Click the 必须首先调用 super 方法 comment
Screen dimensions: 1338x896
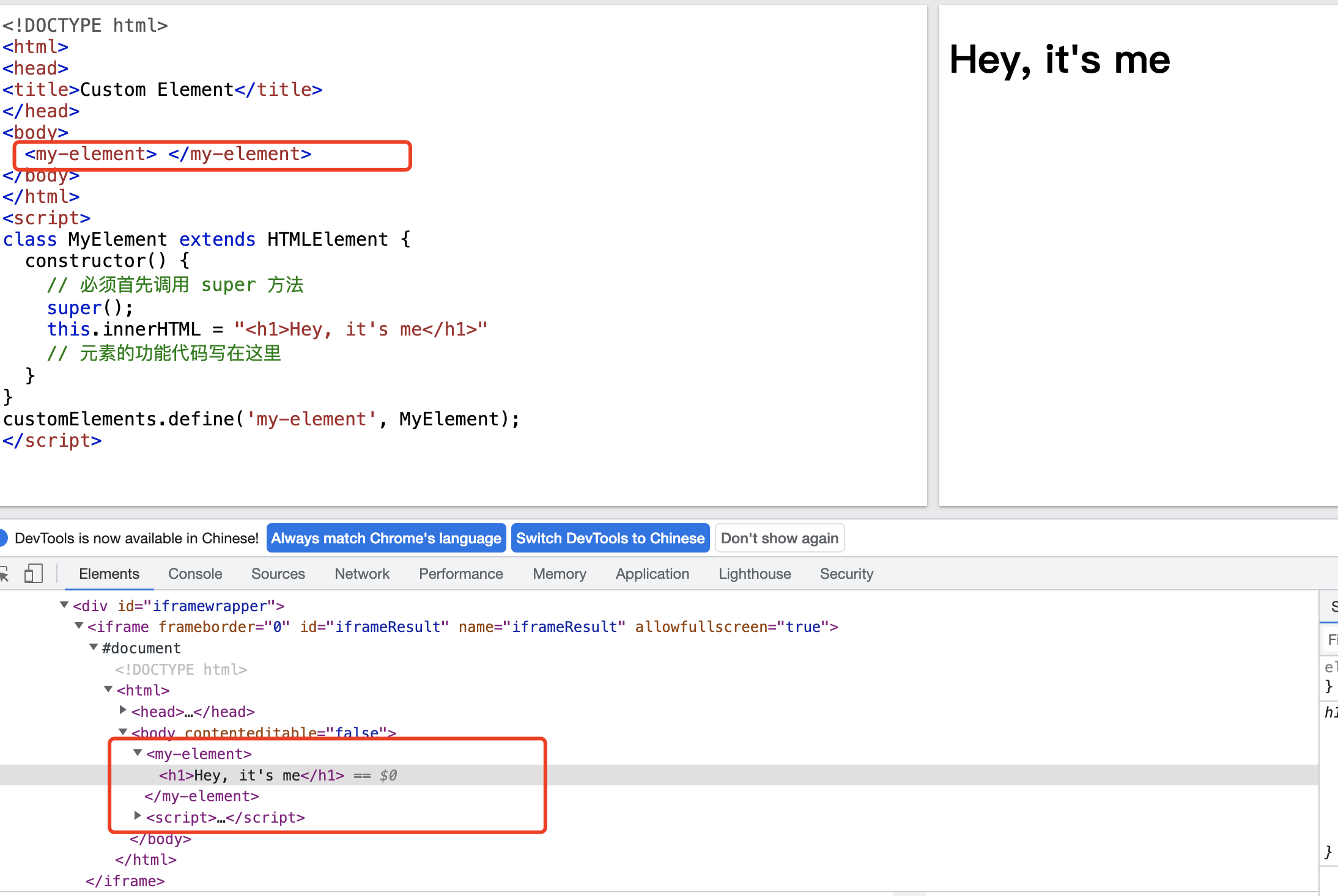click(176, 285)
